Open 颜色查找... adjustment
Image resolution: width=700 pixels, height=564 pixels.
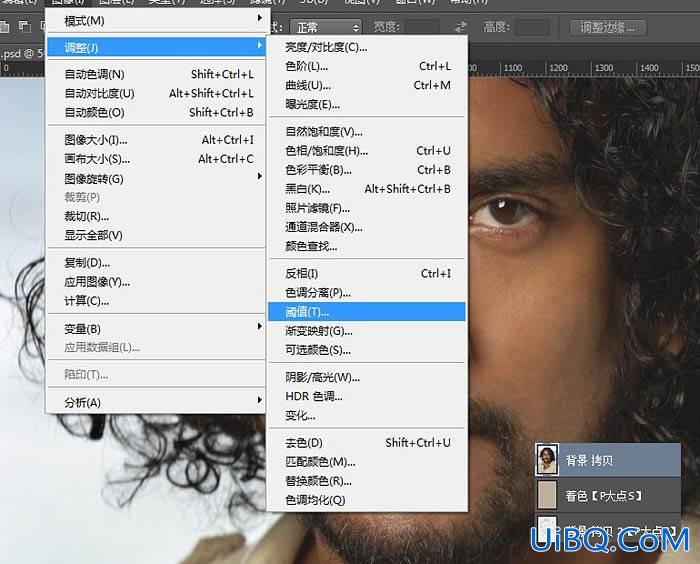(367, 246)
